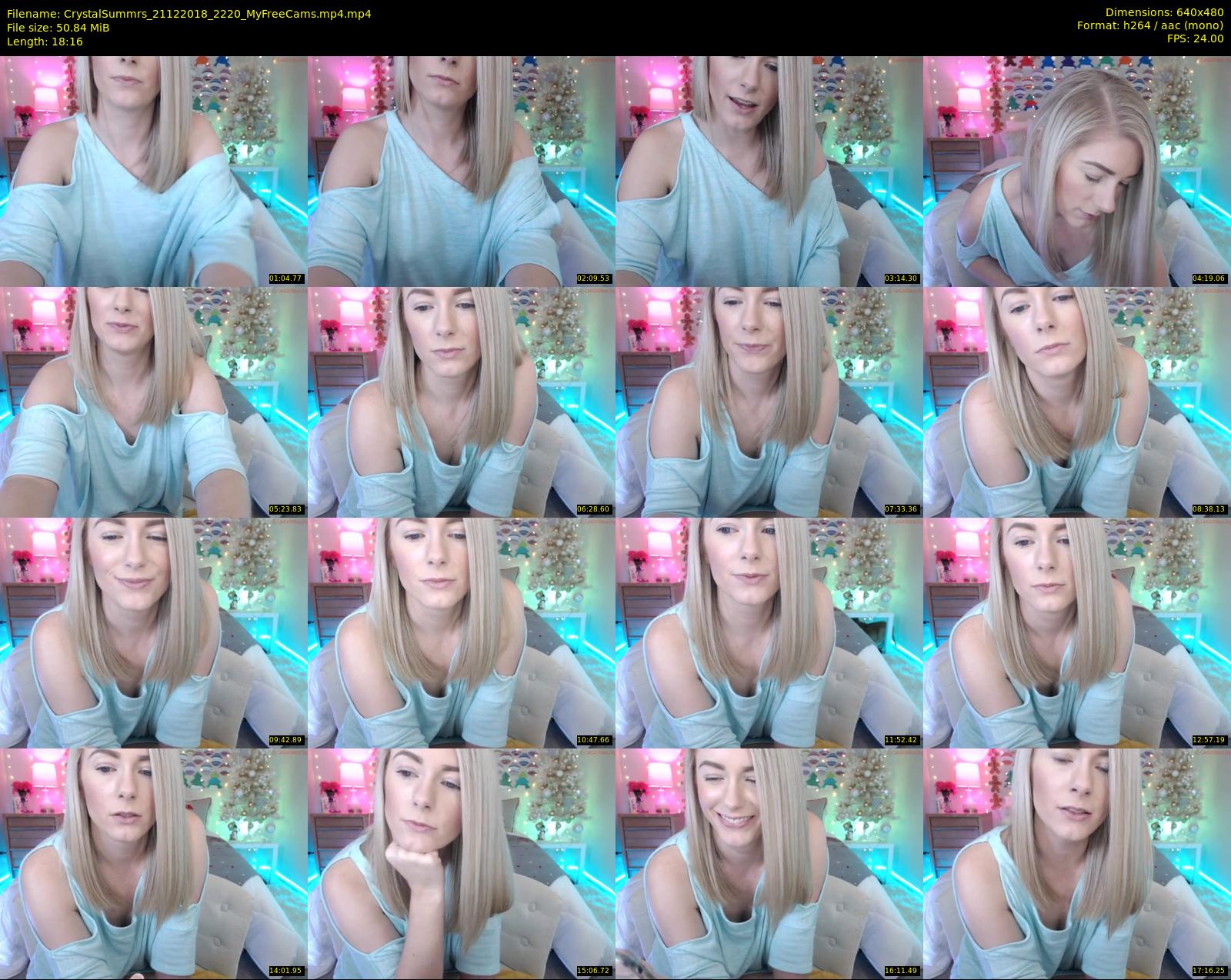This screenshot has height=980, width=1231.
Task: Open the frame with timestamp 02:09.53
Action: [x=461, y=171]
